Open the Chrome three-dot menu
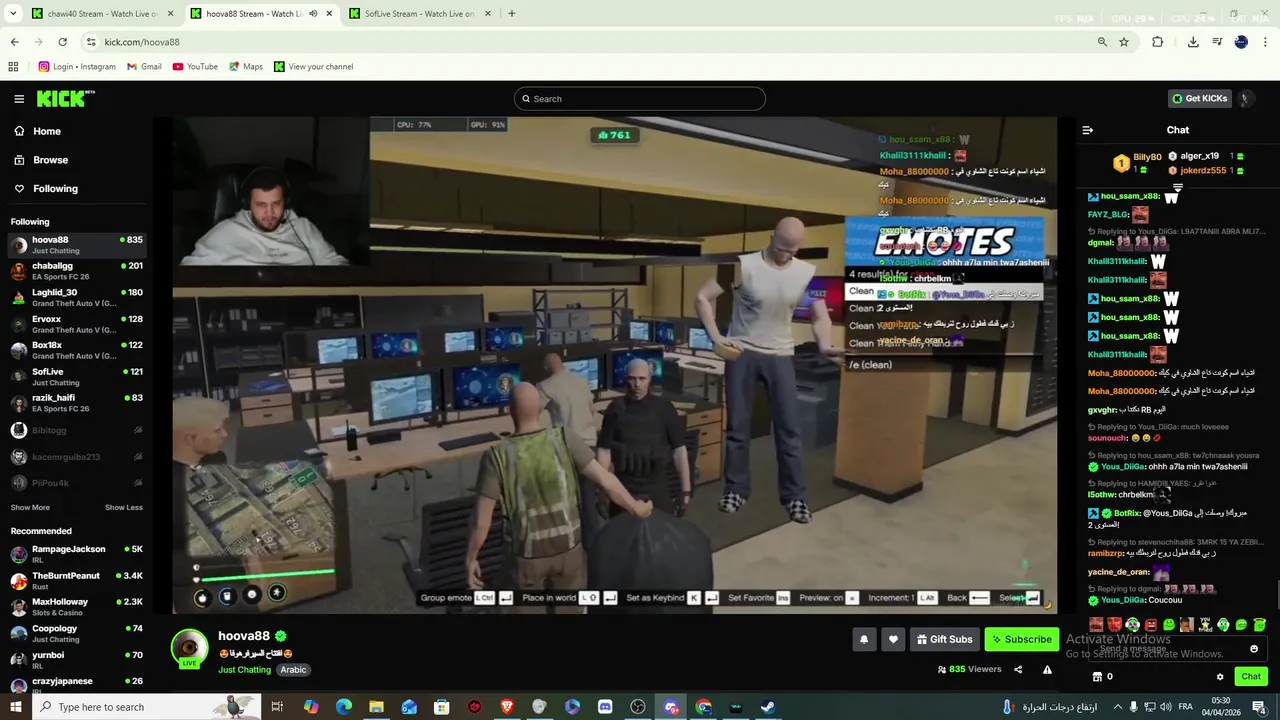Viewport: 1280px width, 720px height. pyautogui.click(x=1266, y=42)
